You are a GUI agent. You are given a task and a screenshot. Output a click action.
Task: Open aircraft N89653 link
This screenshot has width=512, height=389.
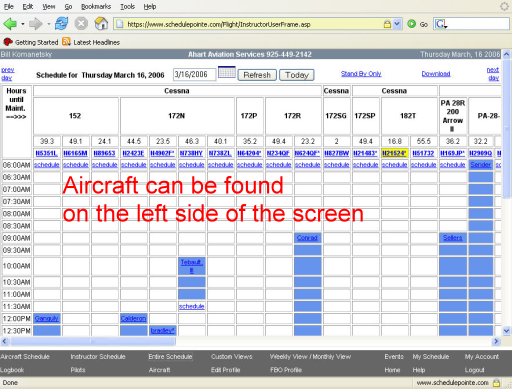pos(104,153)
